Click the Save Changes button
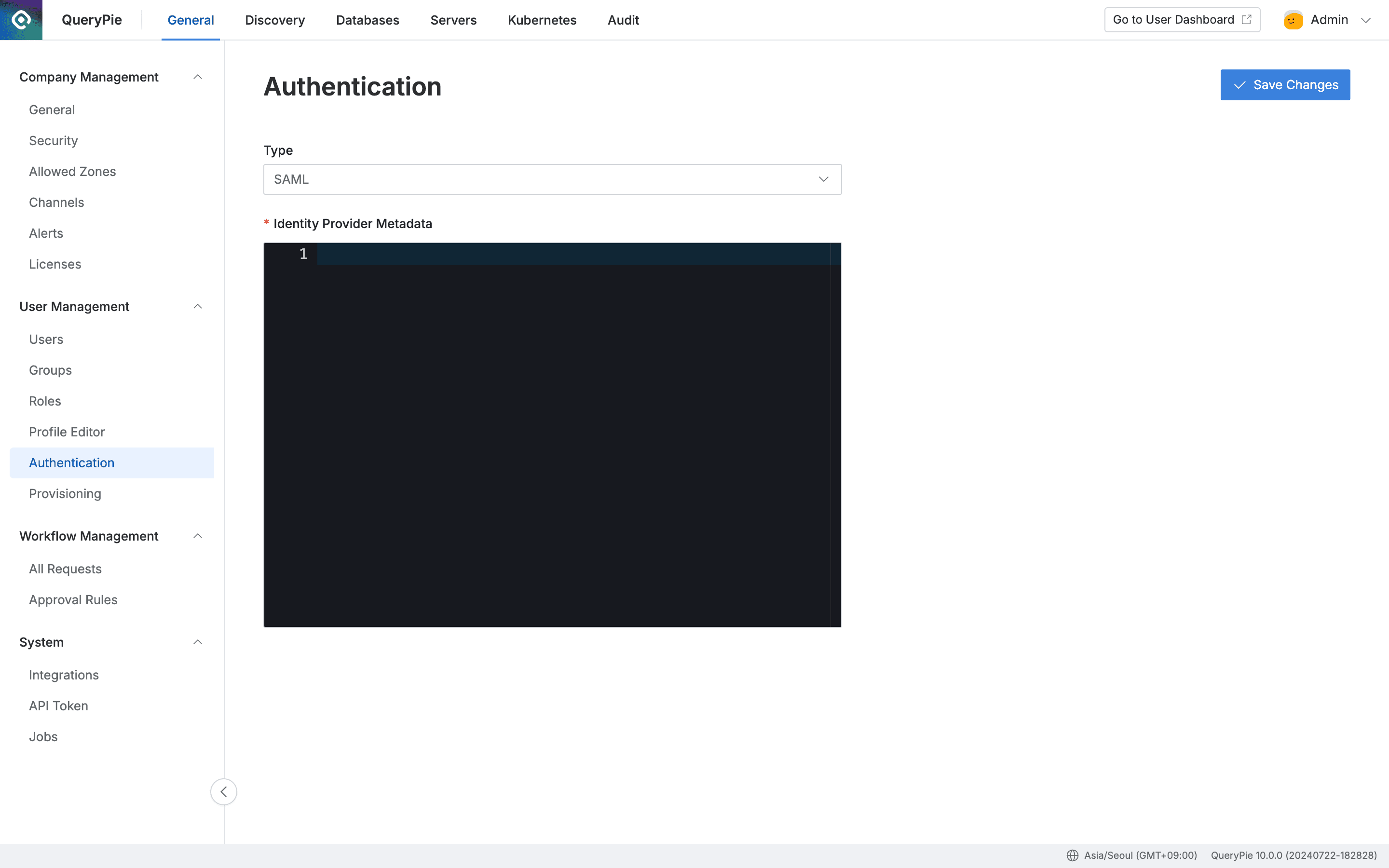 pyautogui.click(x=1285, y=84)
